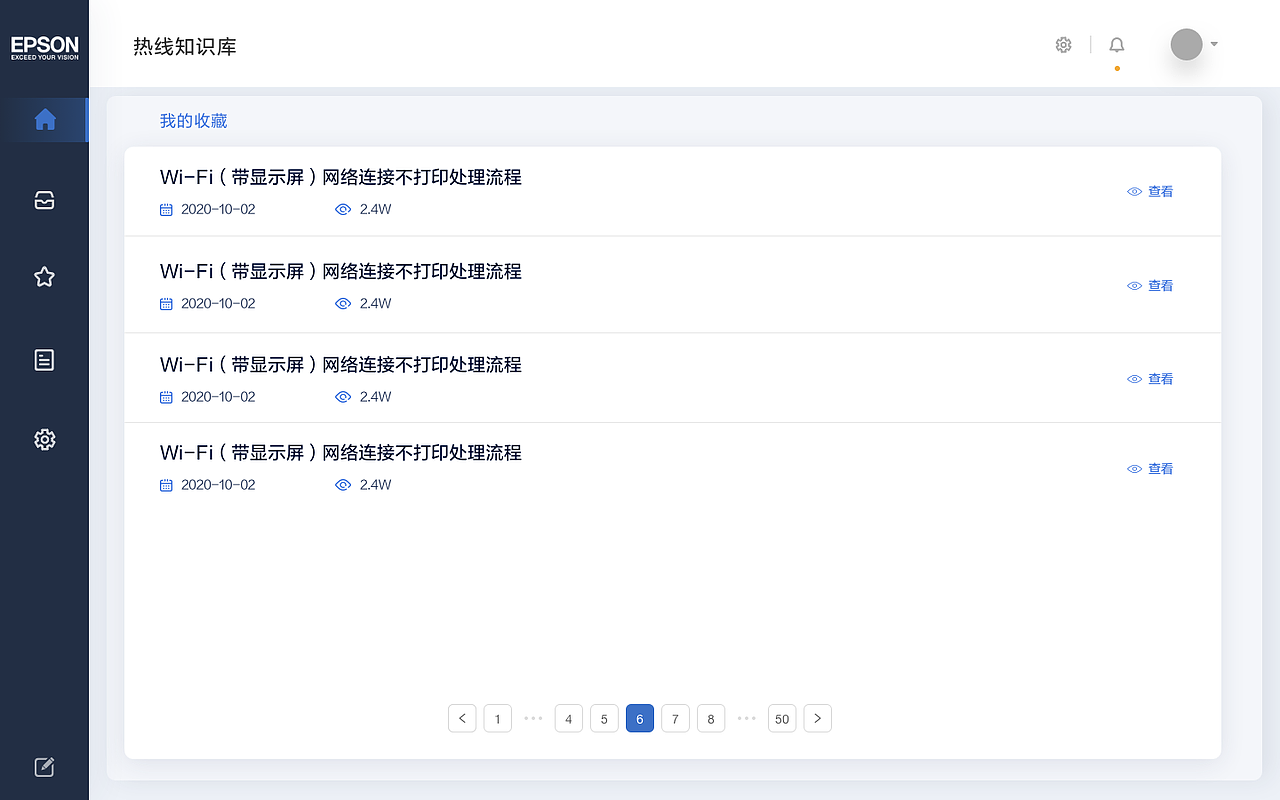
Task: Open the second Wi-Fi article title
Action: pos(341,272)
